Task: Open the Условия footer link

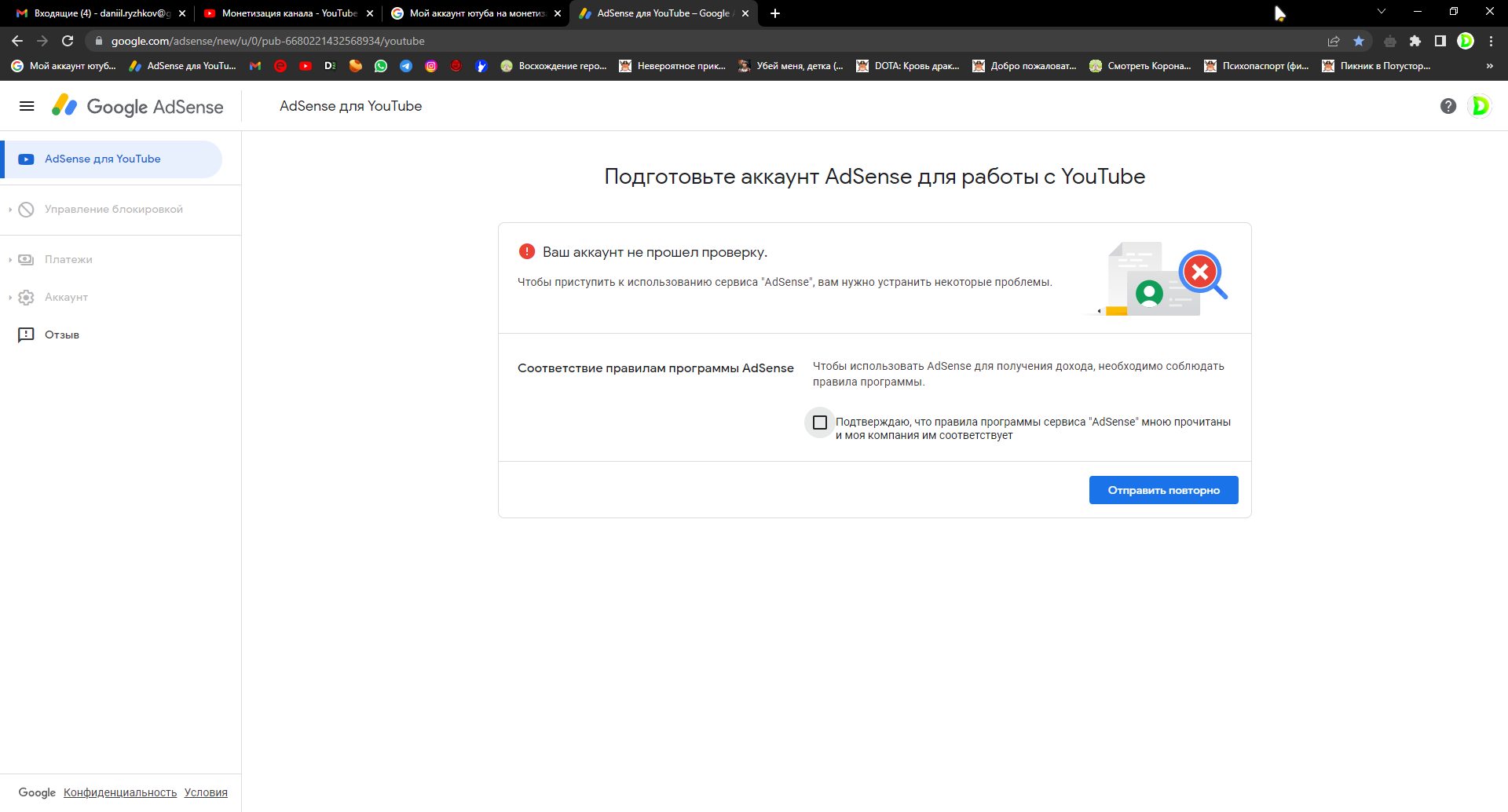Action: click(206, 792)
